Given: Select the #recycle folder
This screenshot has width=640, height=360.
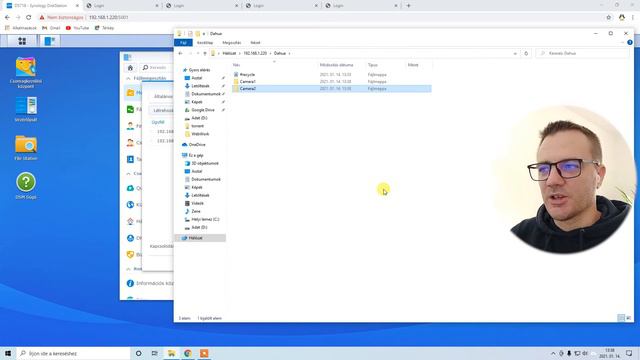Looking at the screenshot, I should click(247, 75).
